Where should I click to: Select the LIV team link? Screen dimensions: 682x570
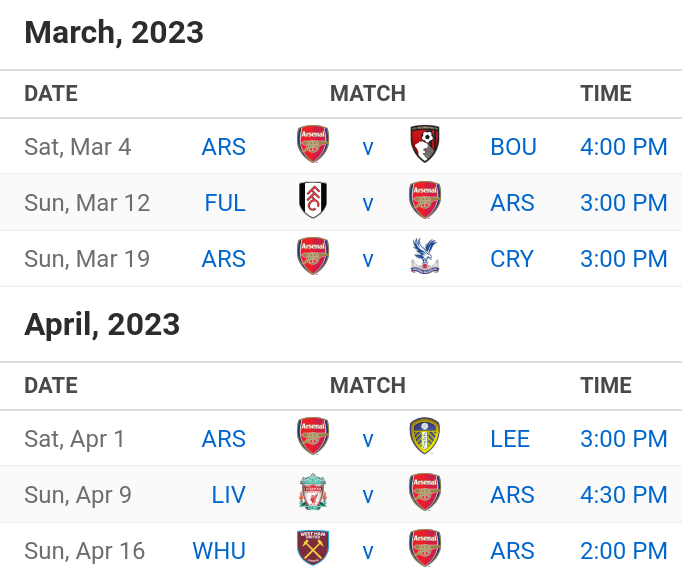pyautogui.click(x=228, y=495)
